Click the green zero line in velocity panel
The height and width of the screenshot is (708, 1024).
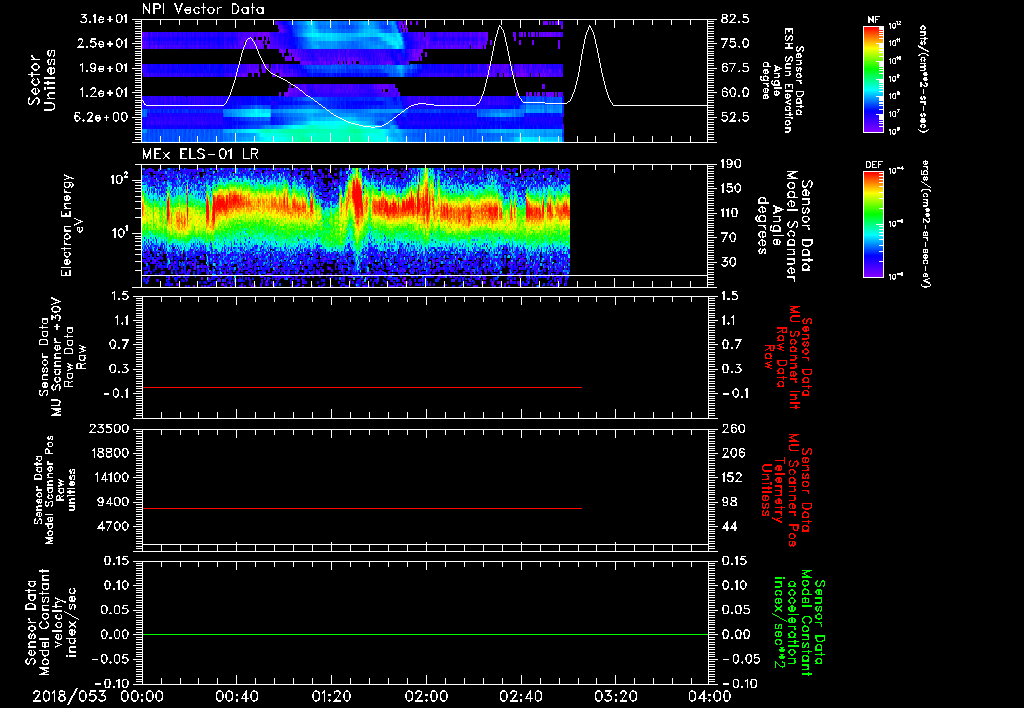pos(425,635)
